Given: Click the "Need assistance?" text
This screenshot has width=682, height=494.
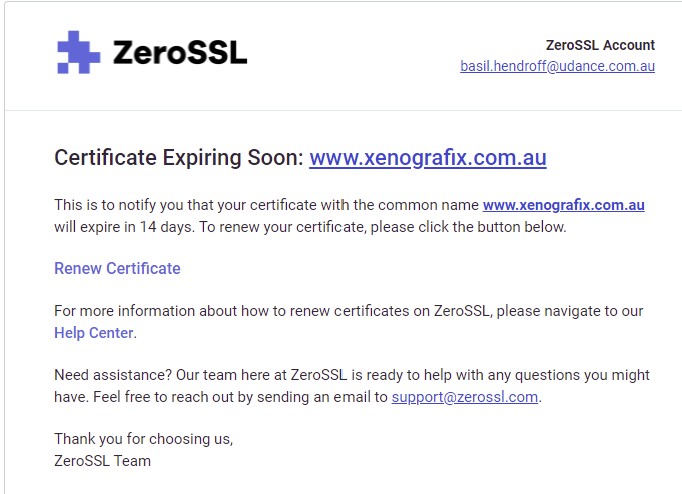Looking at the screenshot, I should point(113,375).
